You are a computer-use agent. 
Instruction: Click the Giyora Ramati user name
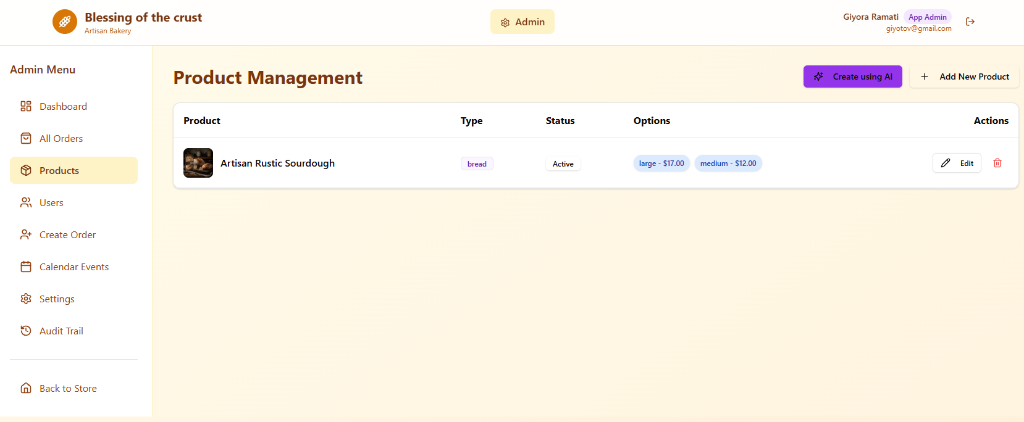coord(871,17)
